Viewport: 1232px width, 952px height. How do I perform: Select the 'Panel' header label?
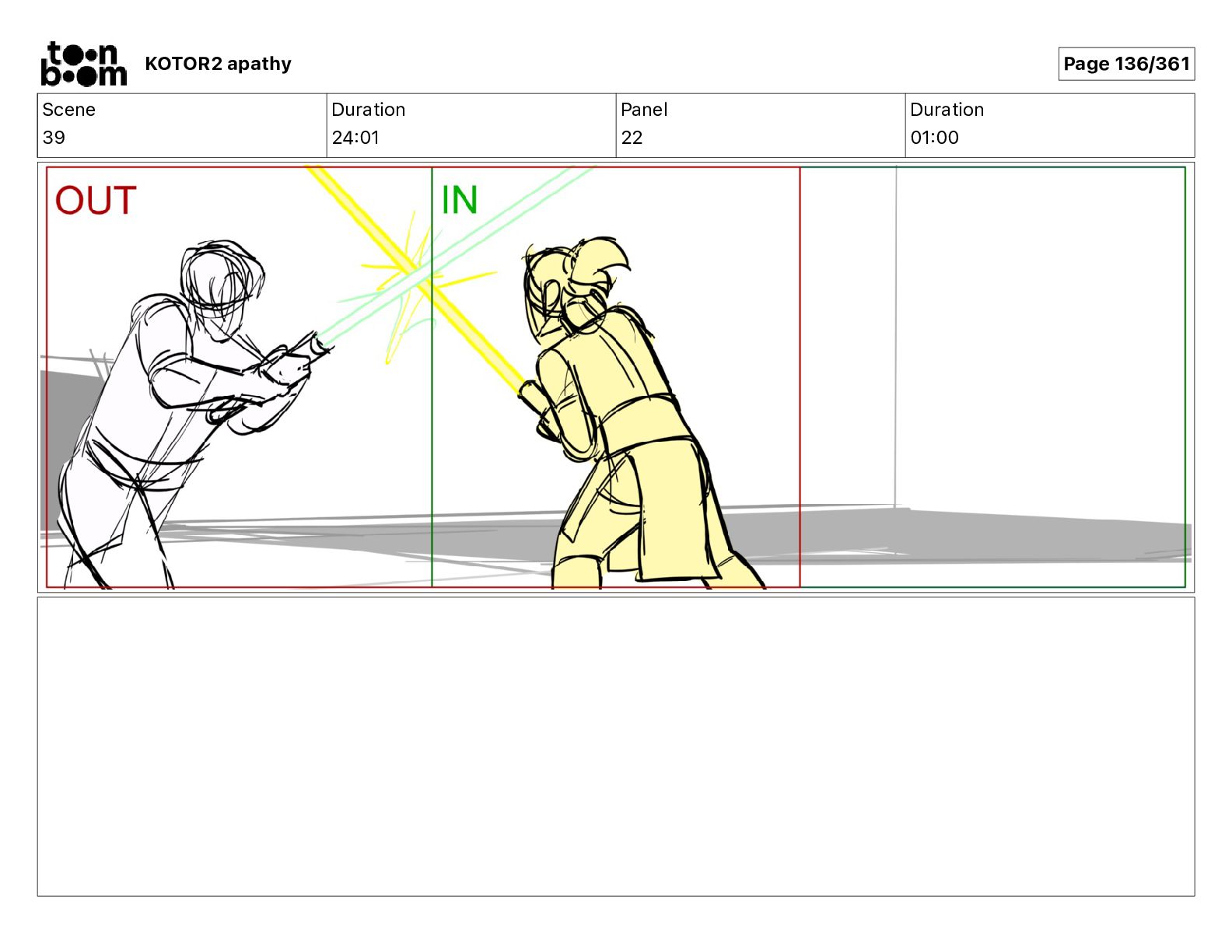coord(644,110)
